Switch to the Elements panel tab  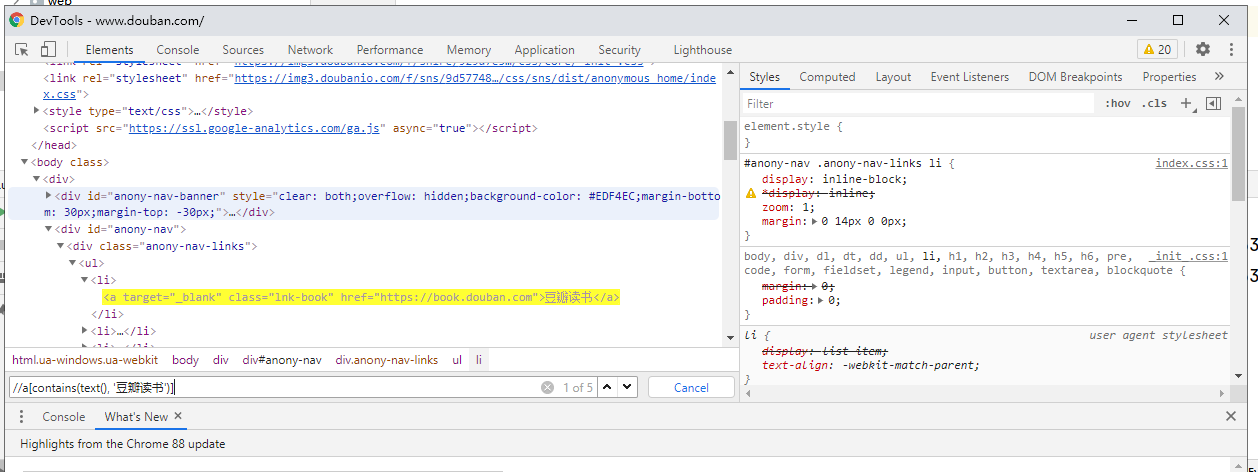(109, 49)
